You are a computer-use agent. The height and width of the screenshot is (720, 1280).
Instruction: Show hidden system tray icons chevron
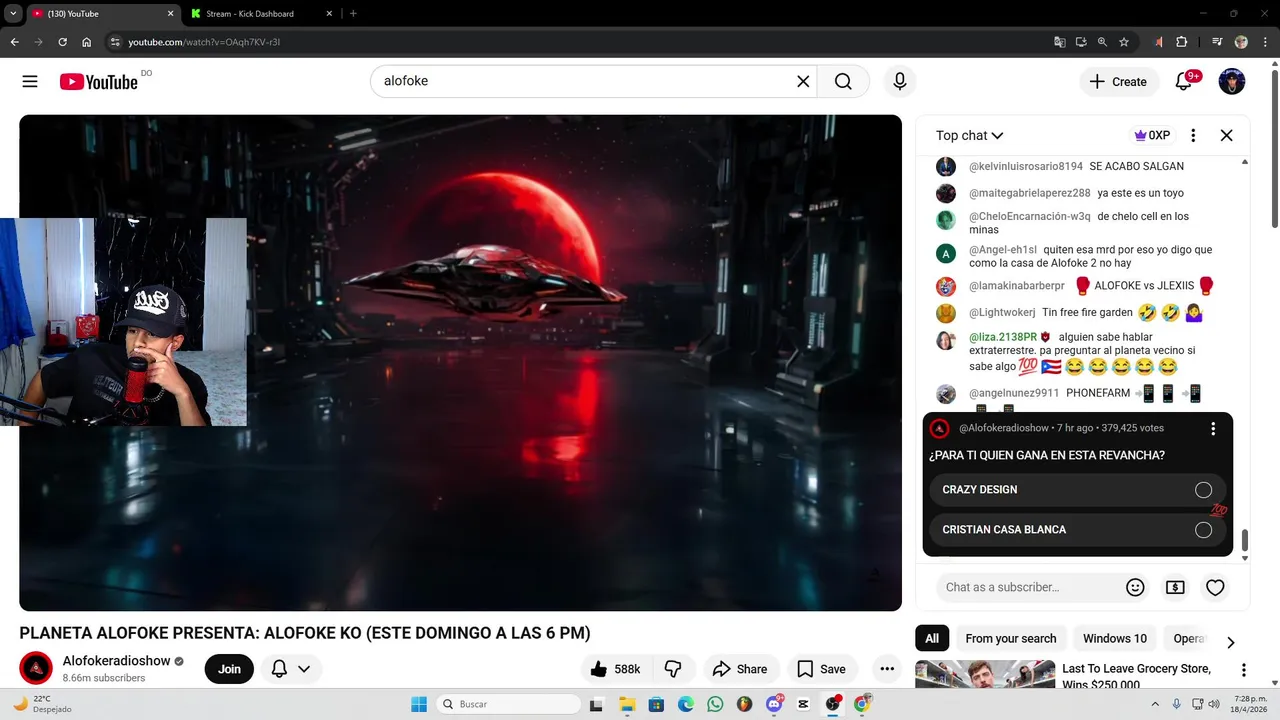1154,704
